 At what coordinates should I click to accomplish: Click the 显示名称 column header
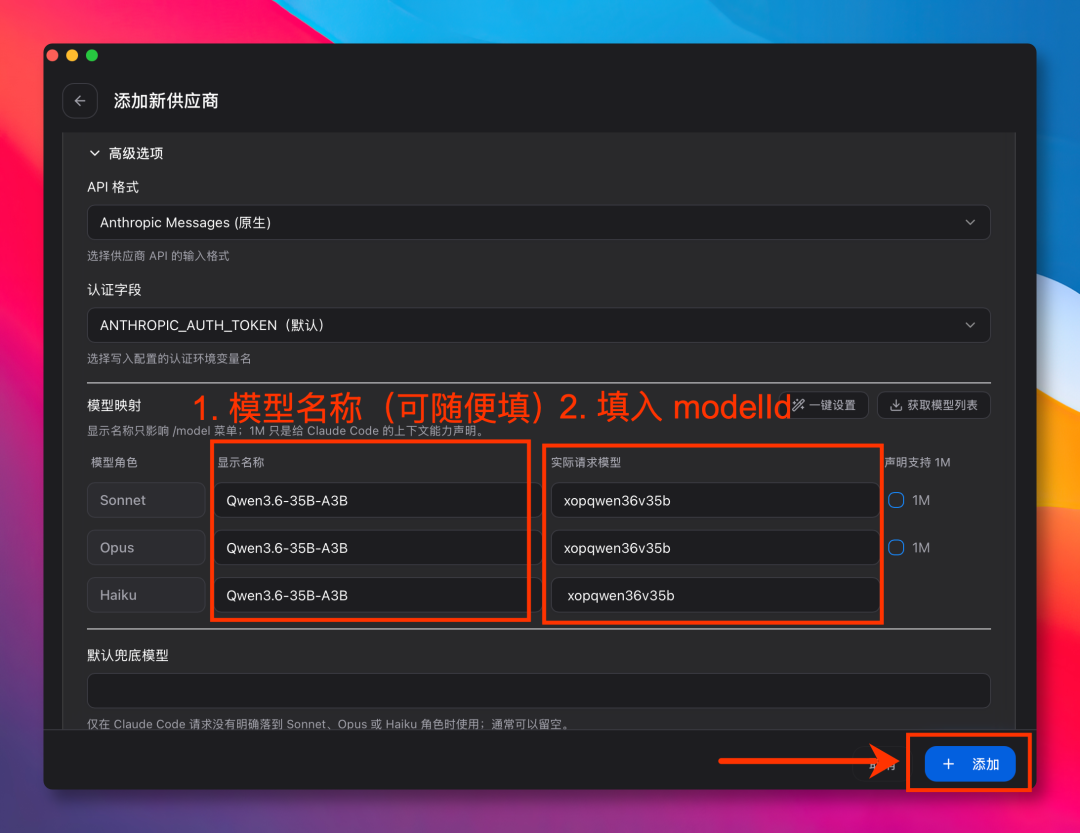click(x=241, y=462)
